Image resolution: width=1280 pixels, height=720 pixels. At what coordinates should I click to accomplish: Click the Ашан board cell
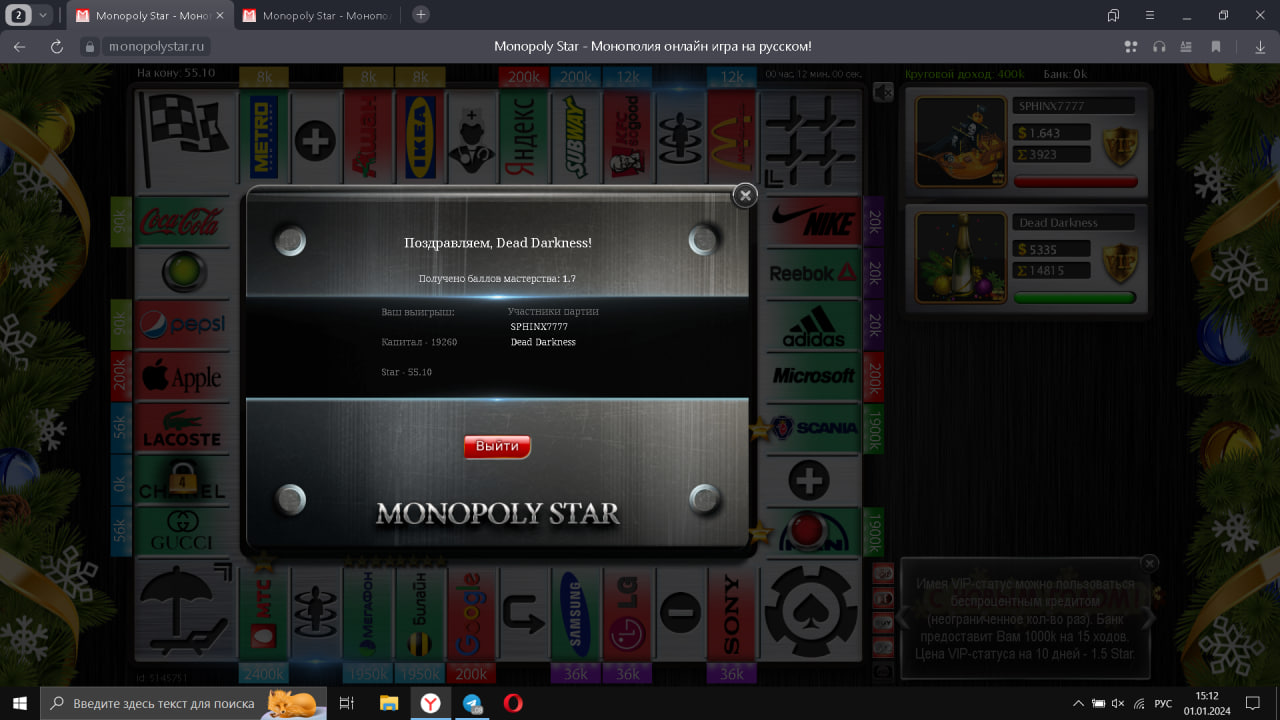(368, 136)
